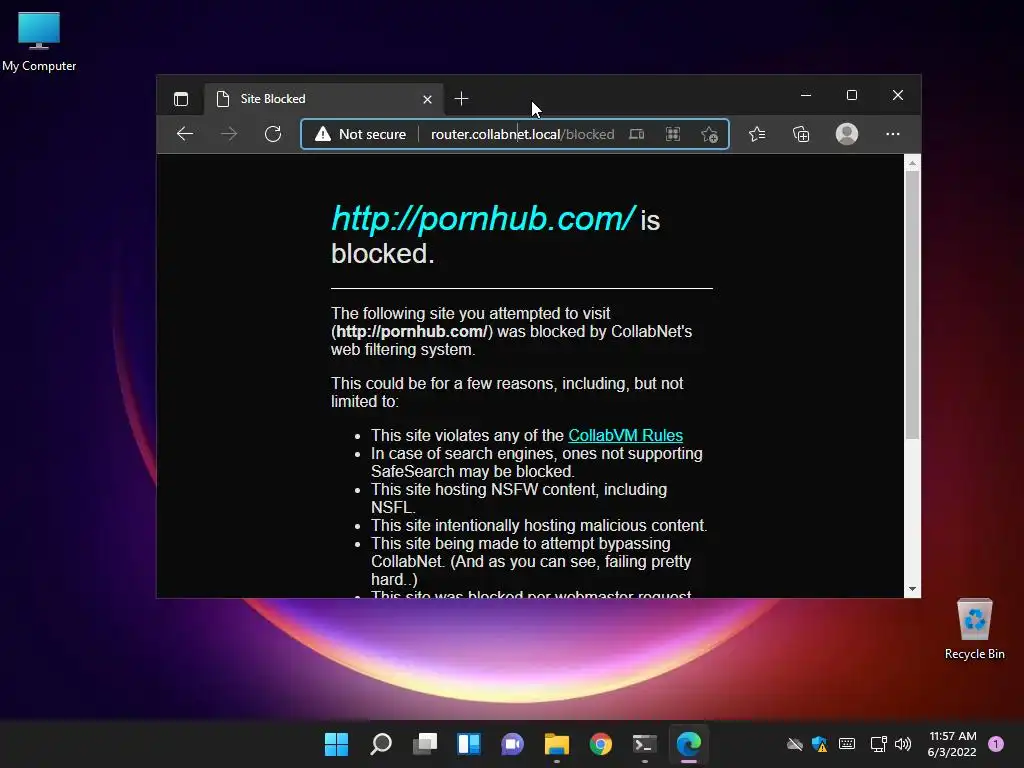Open the terminal taskbar icon
Viewport: 1024px width, 768px height.
pos(645,744)
